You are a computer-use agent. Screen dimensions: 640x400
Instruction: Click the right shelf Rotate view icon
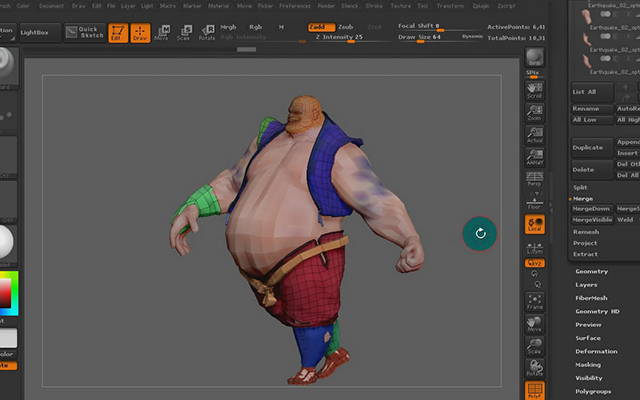click(x=534, y=368)
